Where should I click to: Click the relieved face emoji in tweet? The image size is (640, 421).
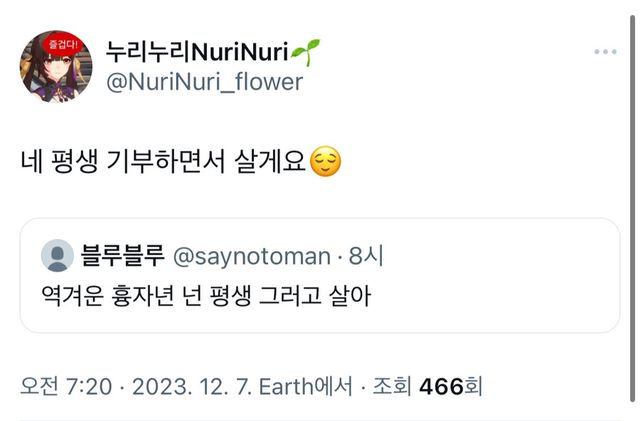(x=326, y=162)
